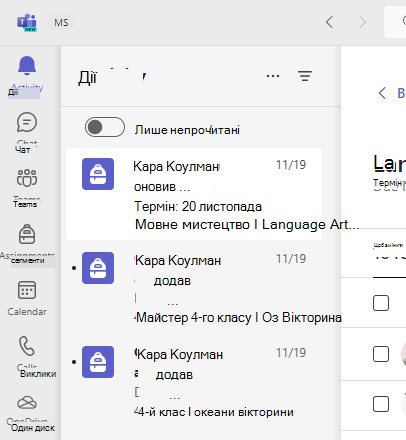The image size is (406, 440).
Task: Open more options ellipsis in Дії pane
Action: pos(273,76)
